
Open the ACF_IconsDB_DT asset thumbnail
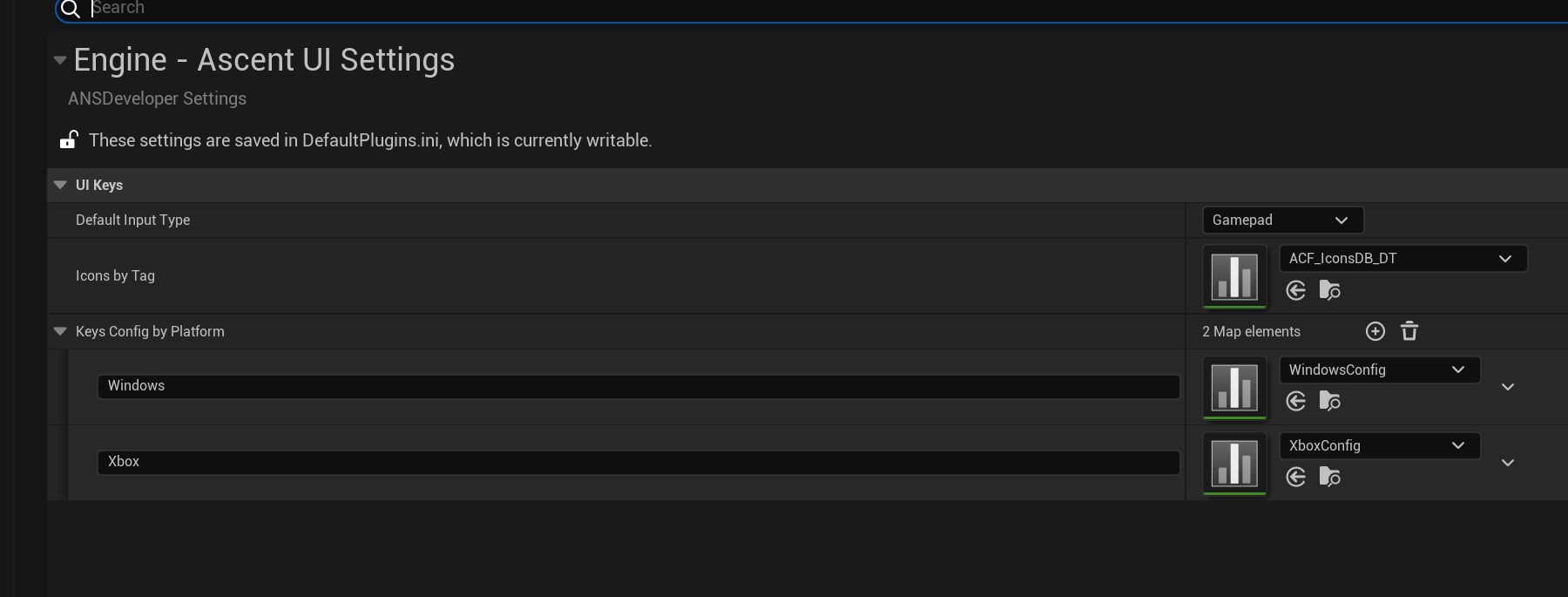pyautogui.click(x=1233, y=276)
